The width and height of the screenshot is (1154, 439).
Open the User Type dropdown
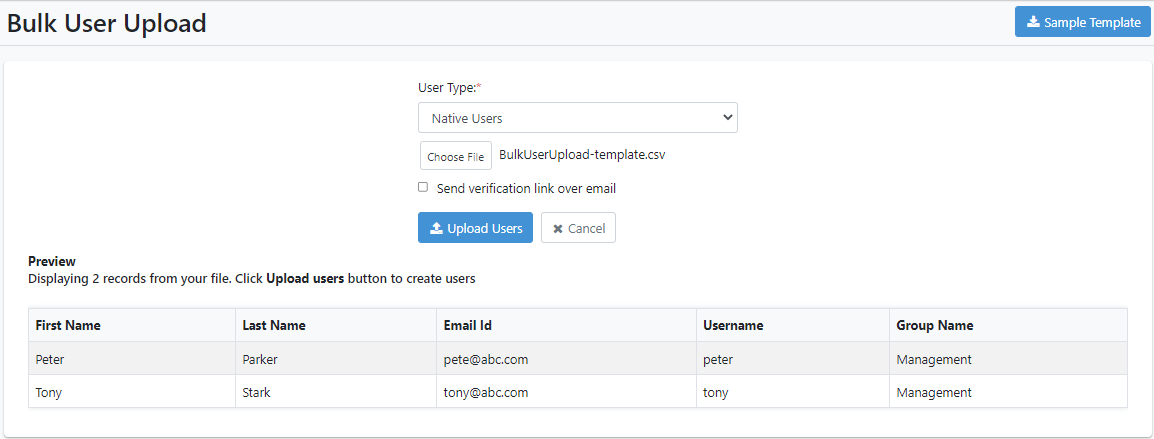[x=578, y=118]
